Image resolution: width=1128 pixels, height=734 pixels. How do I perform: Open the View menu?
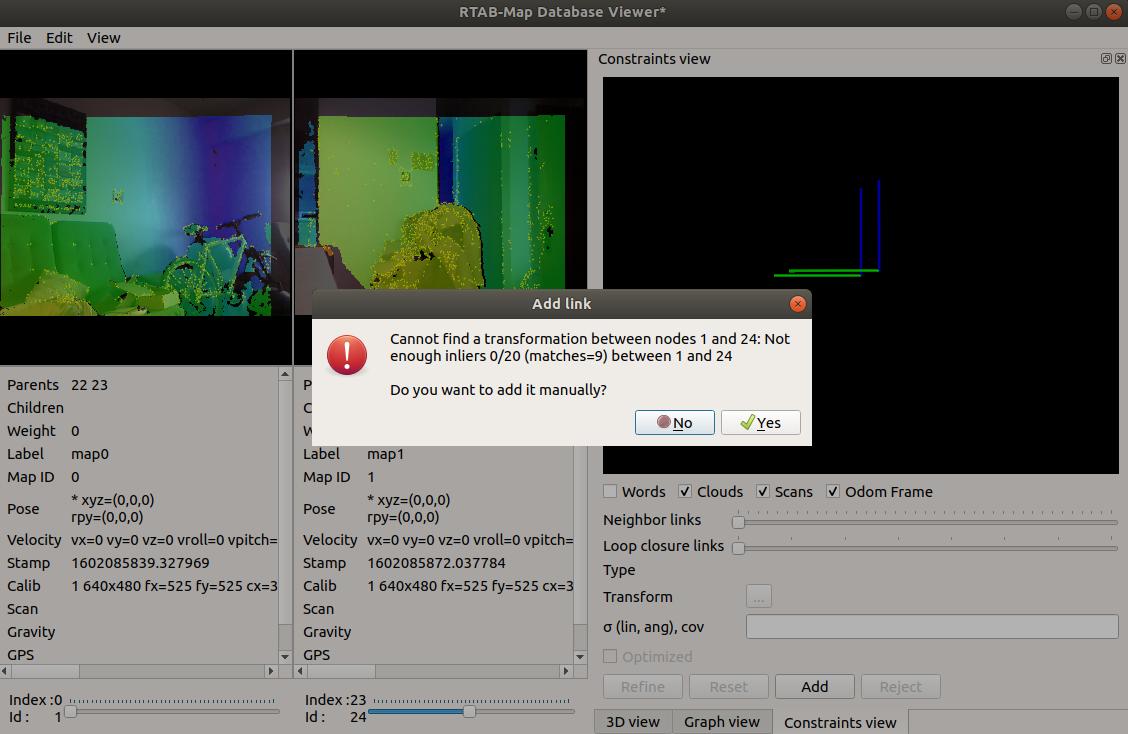(103, 38)
